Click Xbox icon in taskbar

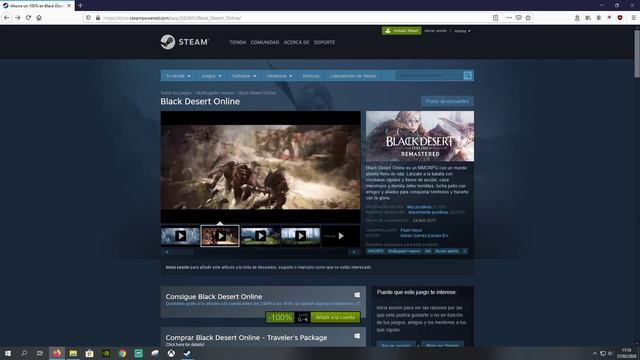point(171,353)
